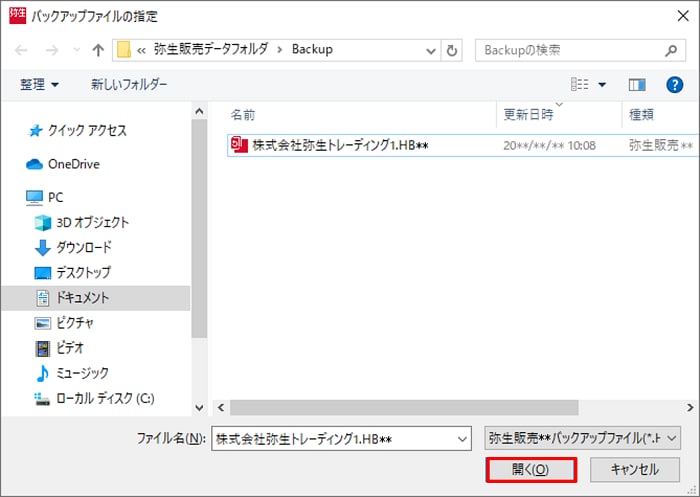This screenshot has height=497, width=700.
Task: Click the クイック アクセス star icon
Action: 35,131
